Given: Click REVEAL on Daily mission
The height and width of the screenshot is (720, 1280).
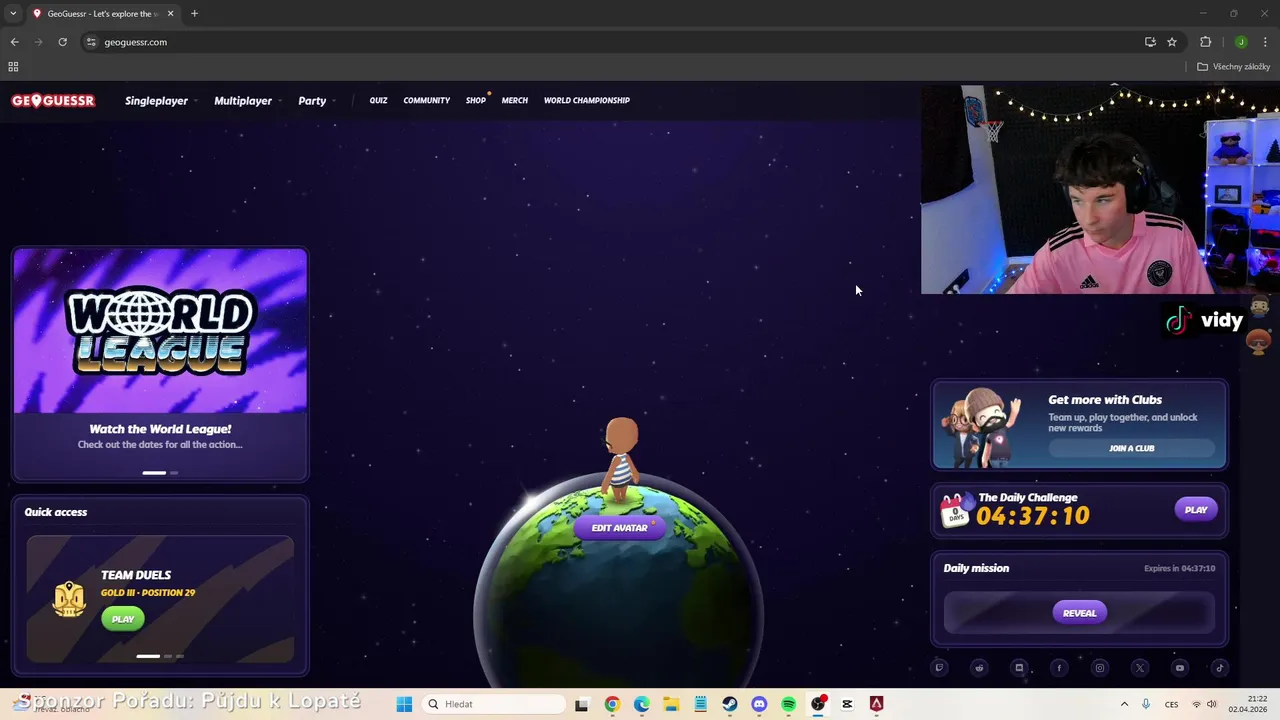Looking at the screenshot, I should [x=1079, y=613].
